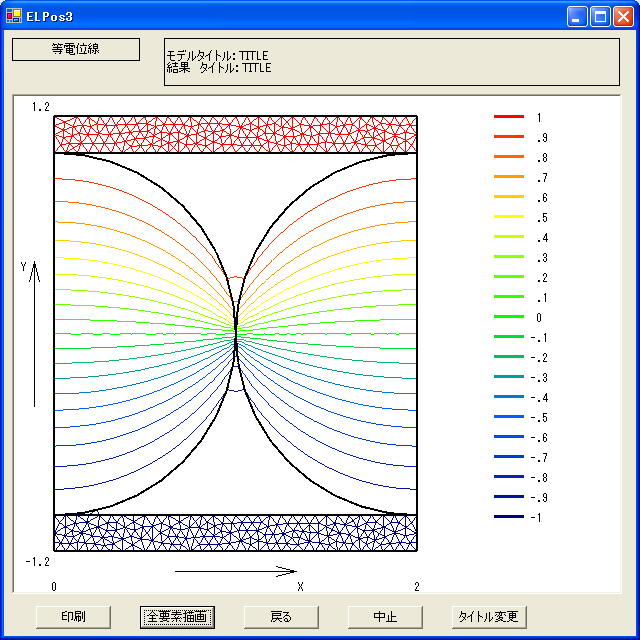Click the legend label -.2
Viewport: 640px width, 640px height.
click(540, 358)
